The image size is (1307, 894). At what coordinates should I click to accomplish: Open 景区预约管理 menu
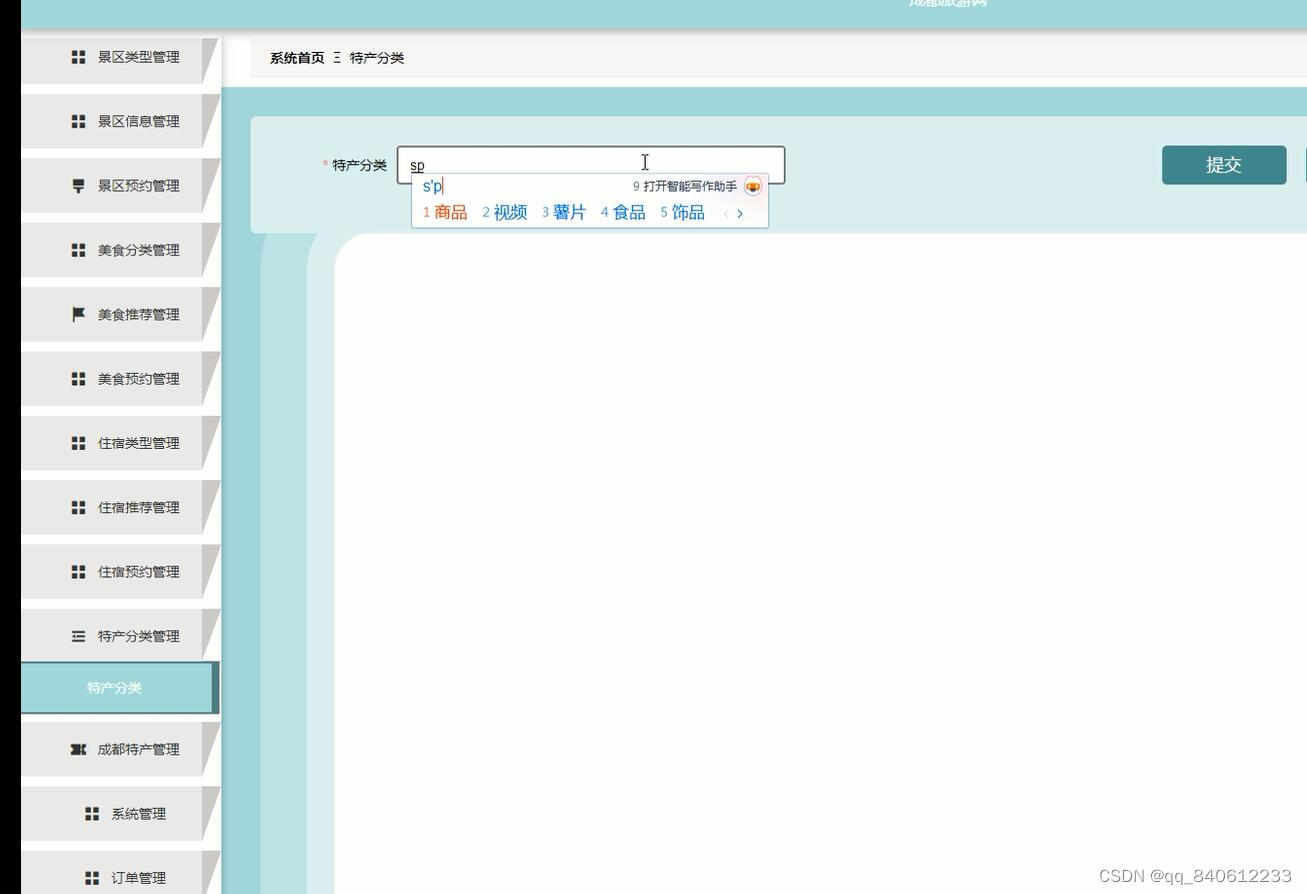[x=120, y=186]
